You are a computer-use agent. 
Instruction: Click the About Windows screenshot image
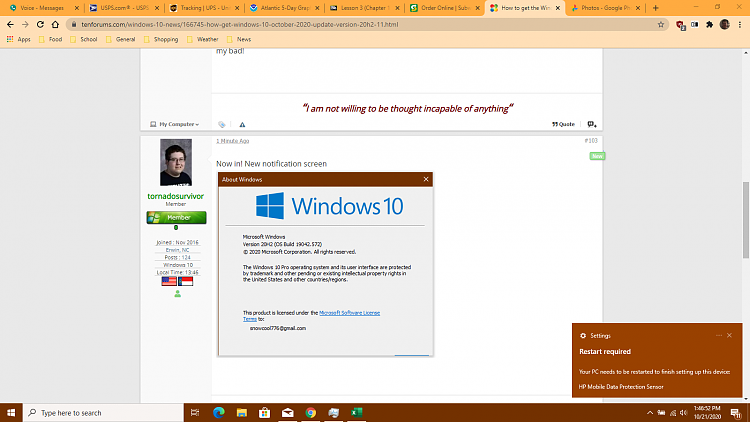(325, 264)
